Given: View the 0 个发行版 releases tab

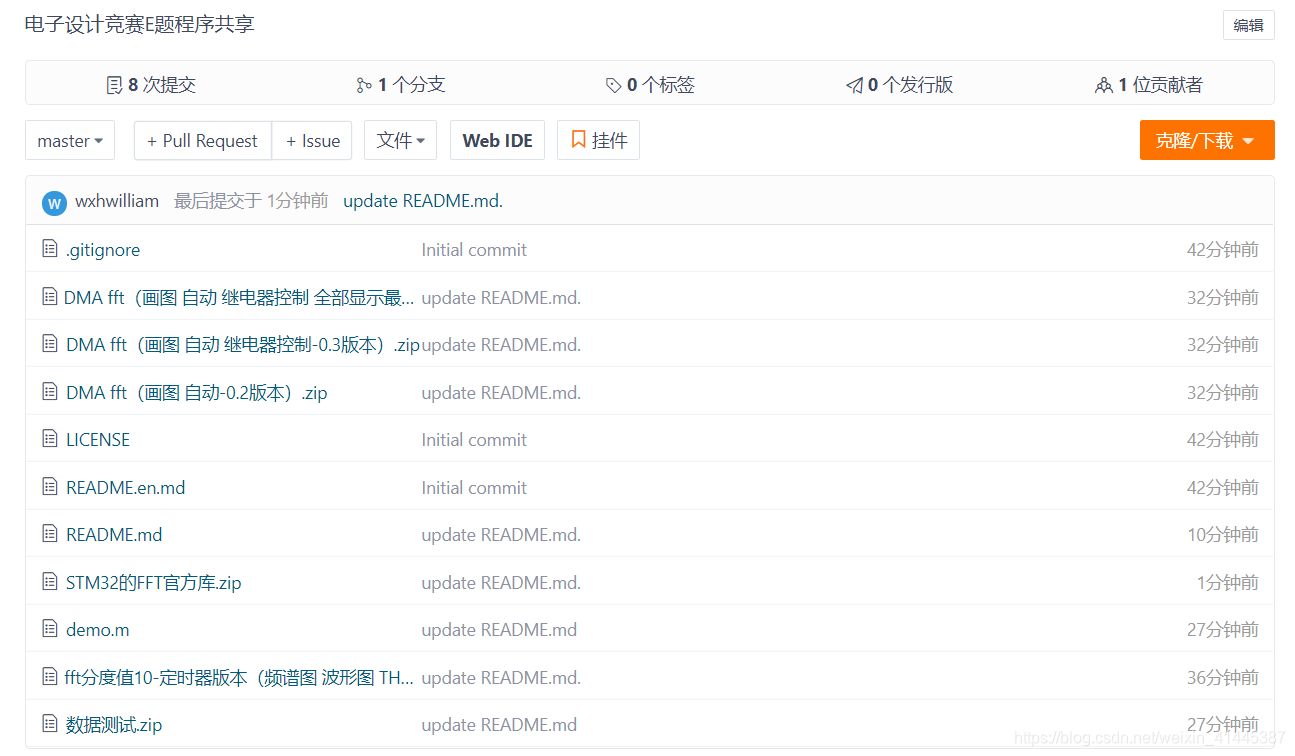Looking at the screenshot, I should coord(900,85).
